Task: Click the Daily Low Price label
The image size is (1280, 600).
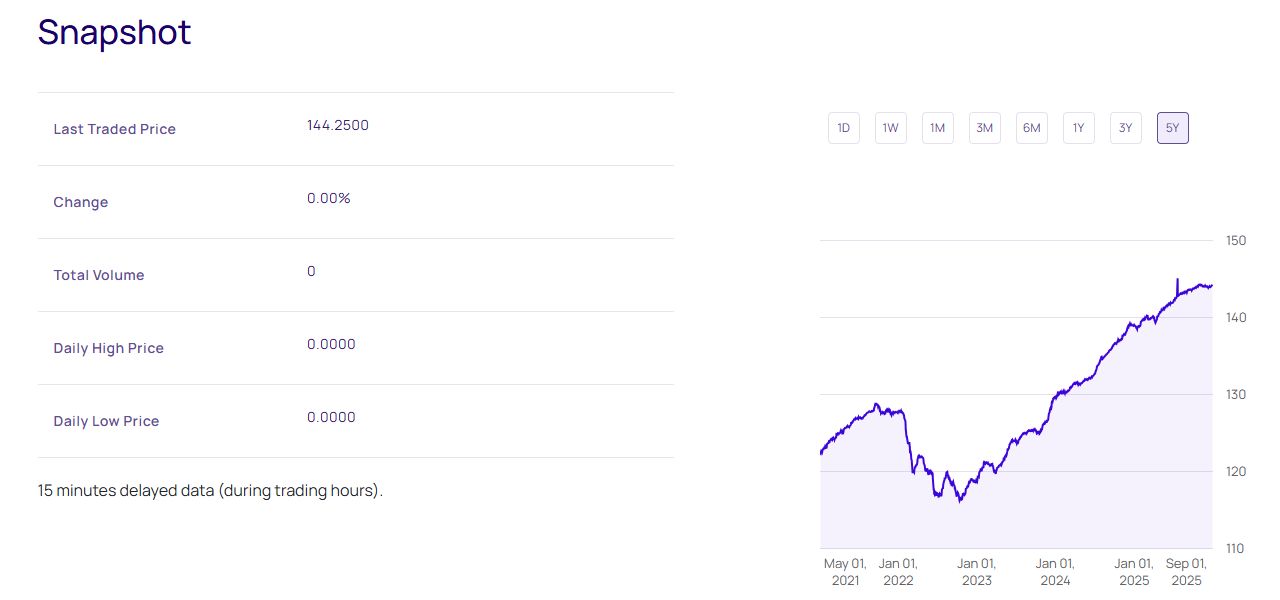Action: [106, 421]
